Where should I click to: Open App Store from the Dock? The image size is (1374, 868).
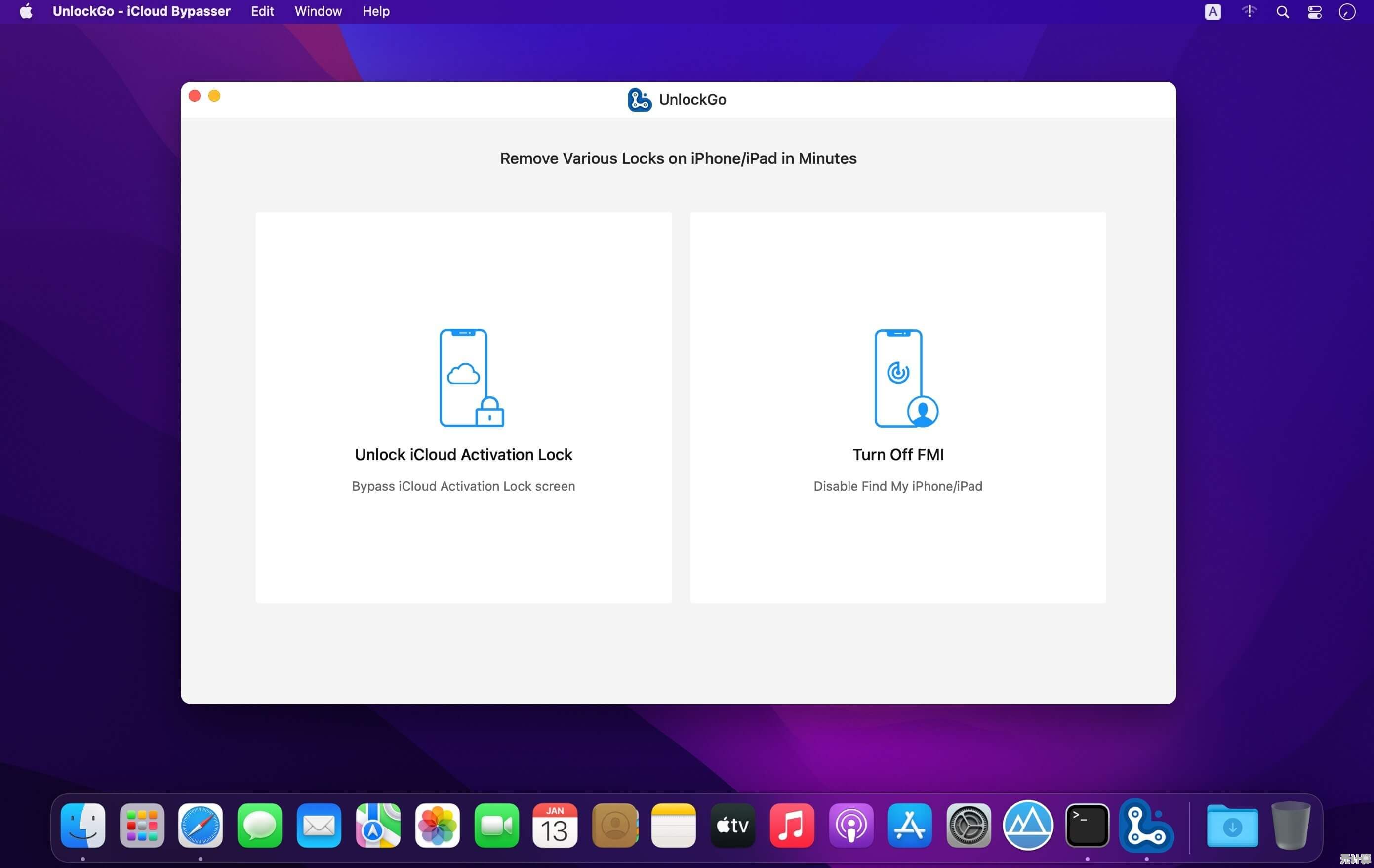click(x=910, y=825)
